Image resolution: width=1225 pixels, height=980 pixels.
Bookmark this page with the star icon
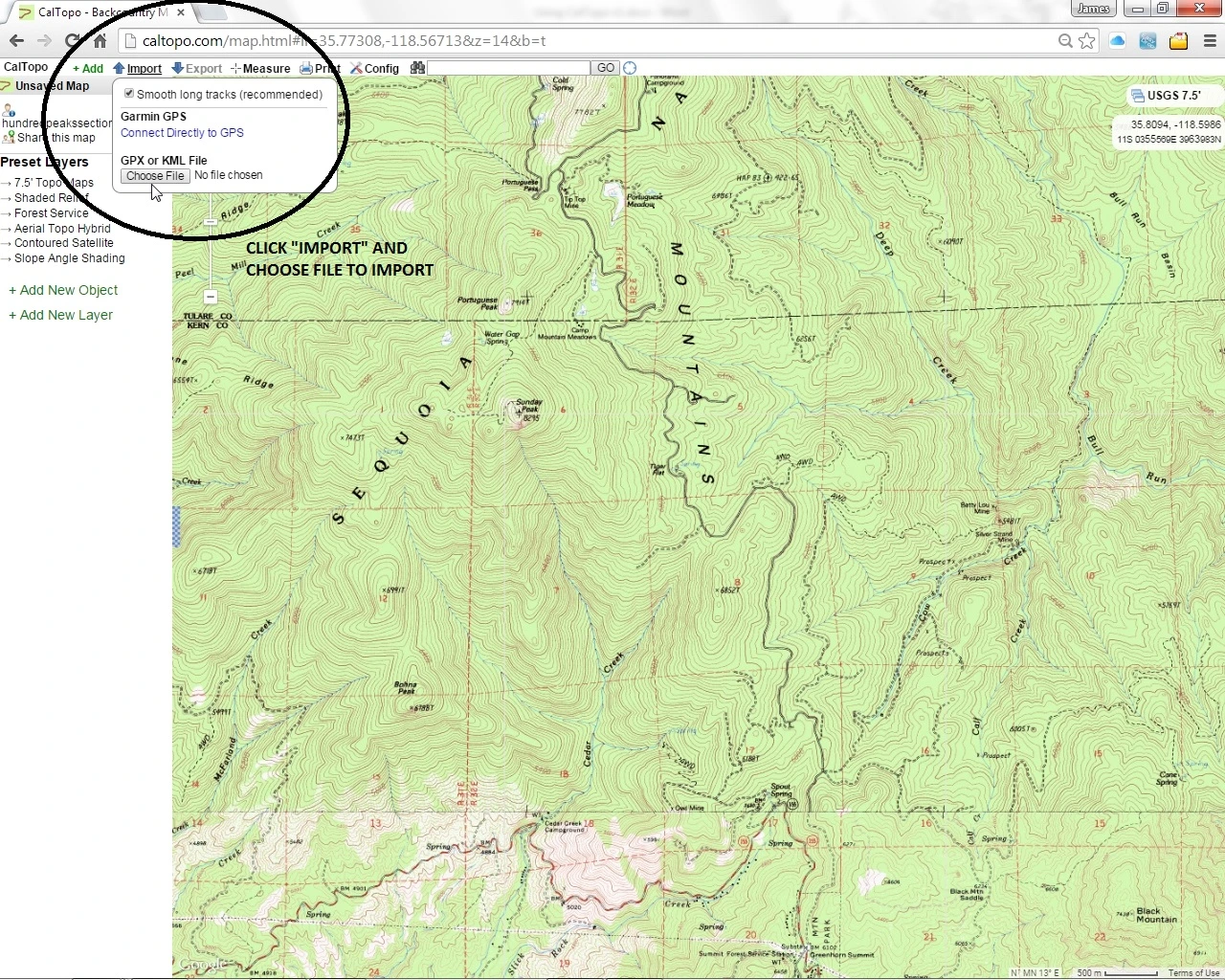point(1087,40)
